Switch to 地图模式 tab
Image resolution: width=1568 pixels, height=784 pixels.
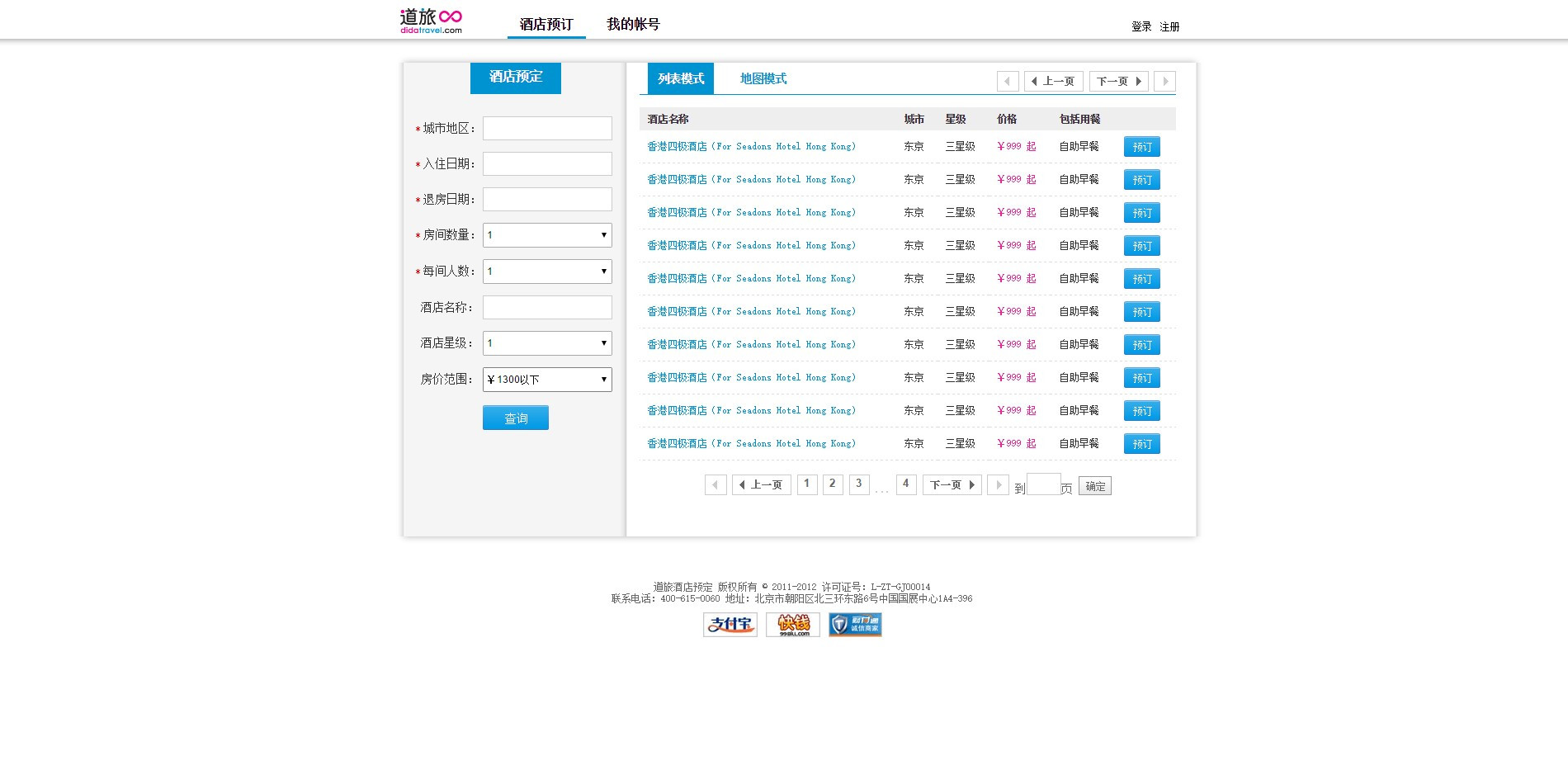click(763, 78)
